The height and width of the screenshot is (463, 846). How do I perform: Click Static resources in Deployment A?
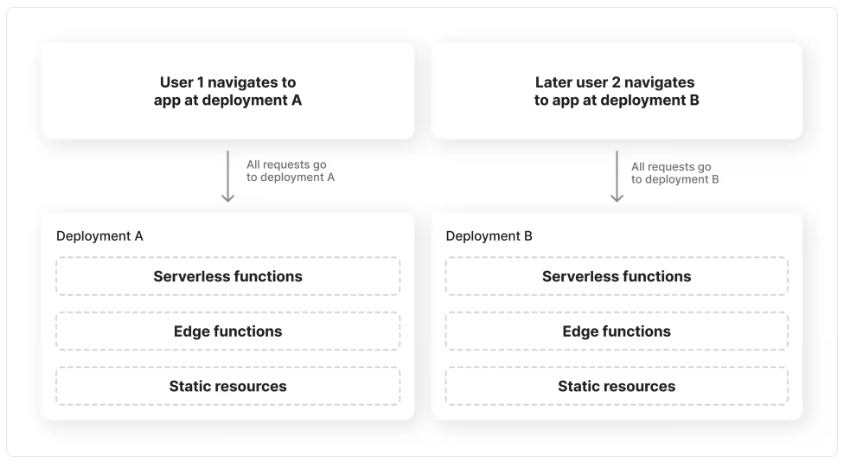228,386
